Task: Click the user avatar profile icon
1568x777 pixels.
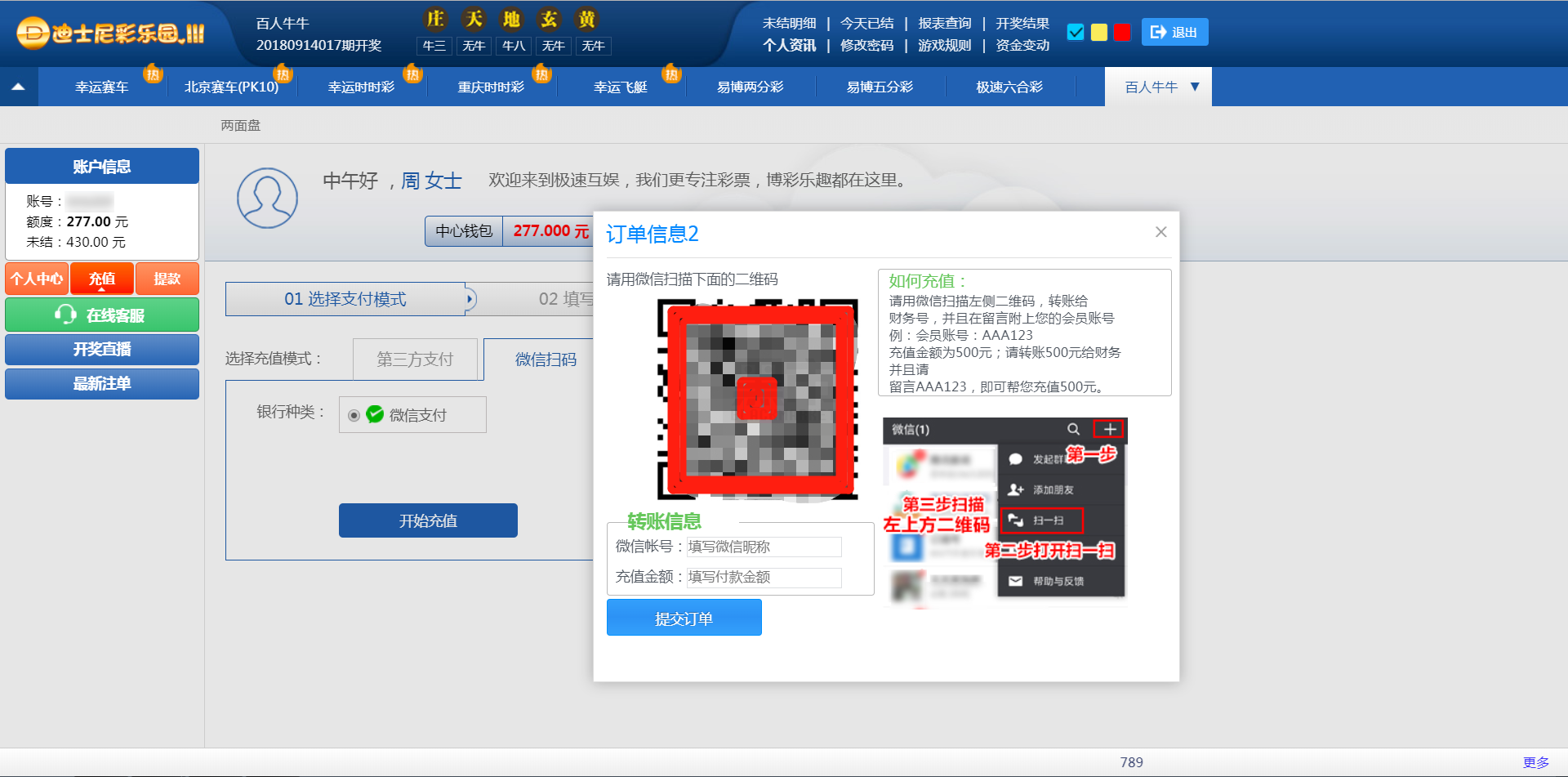Action: [267, 199]
